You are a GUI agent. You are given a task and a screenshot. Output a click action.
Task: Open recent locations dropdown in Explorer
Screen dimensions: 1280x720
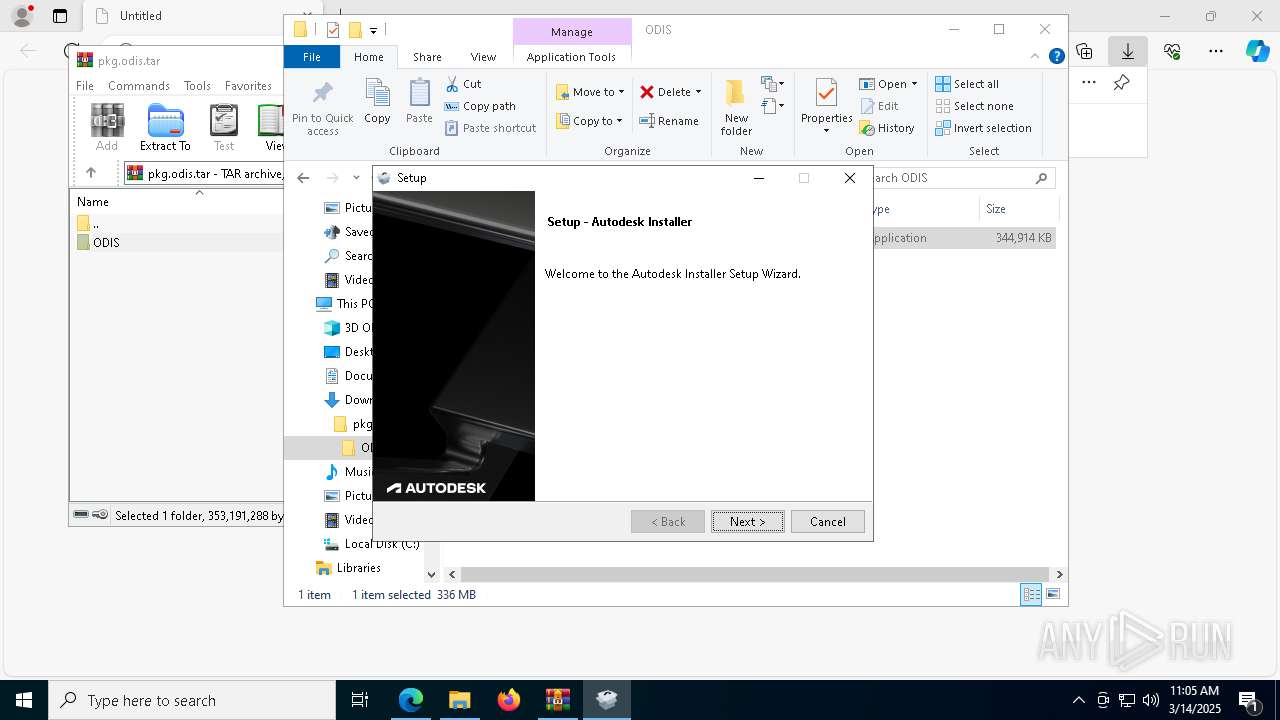(x=356, y=178)
